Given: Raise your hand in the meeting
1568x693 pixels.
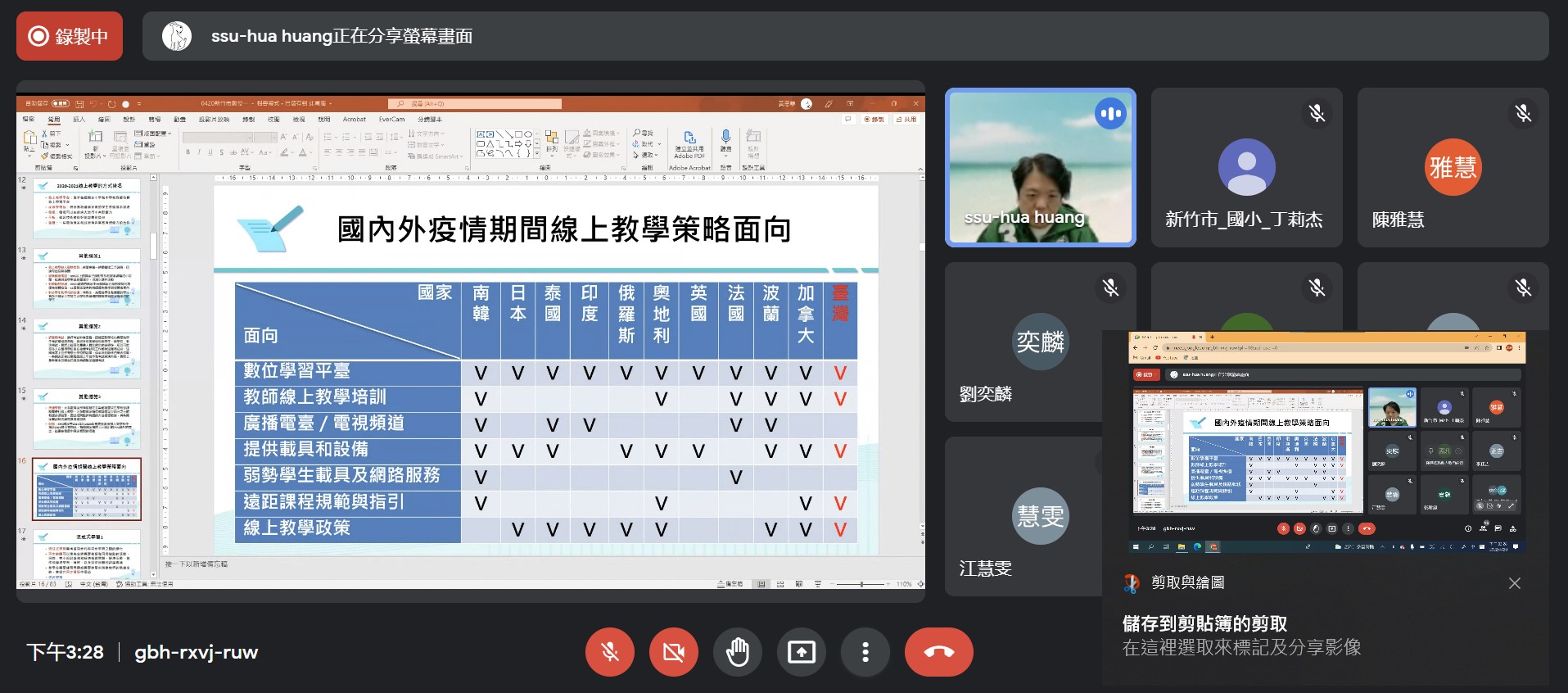Looking at the screenshot, I should click(x=737, y=652).
